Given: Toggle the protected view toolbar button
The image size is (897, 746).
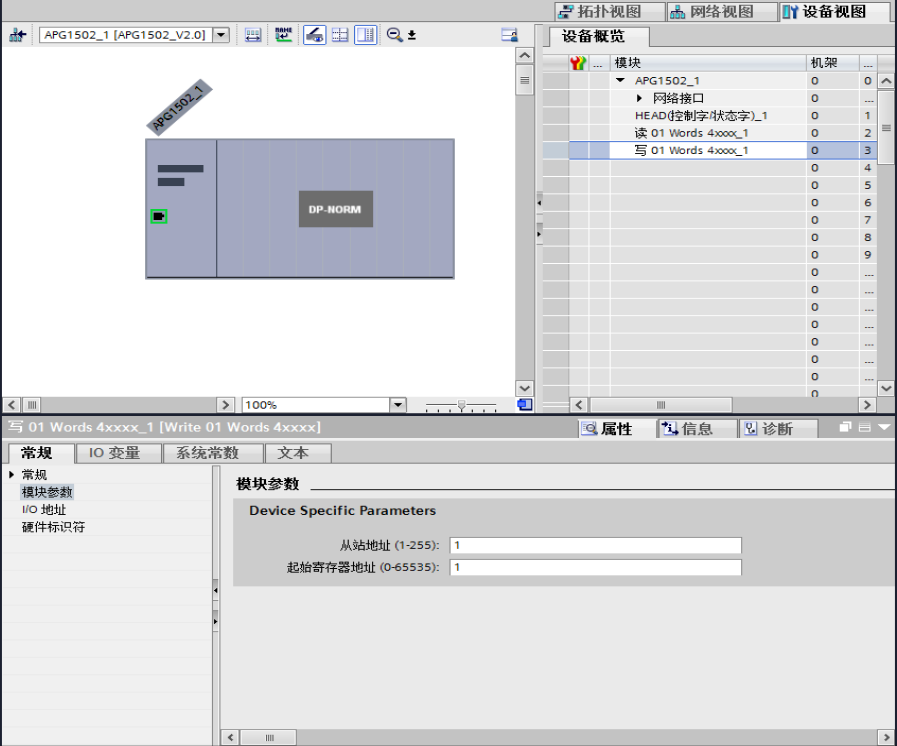Looking at the screenshot, I should point(314,35).
